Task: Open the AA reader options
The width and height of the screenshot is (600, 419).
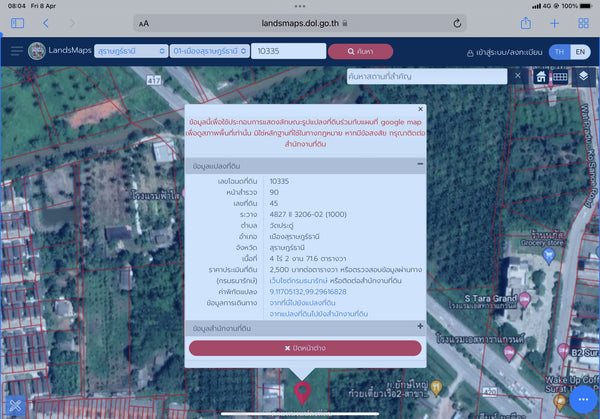Action: click(x=144, y=24)
